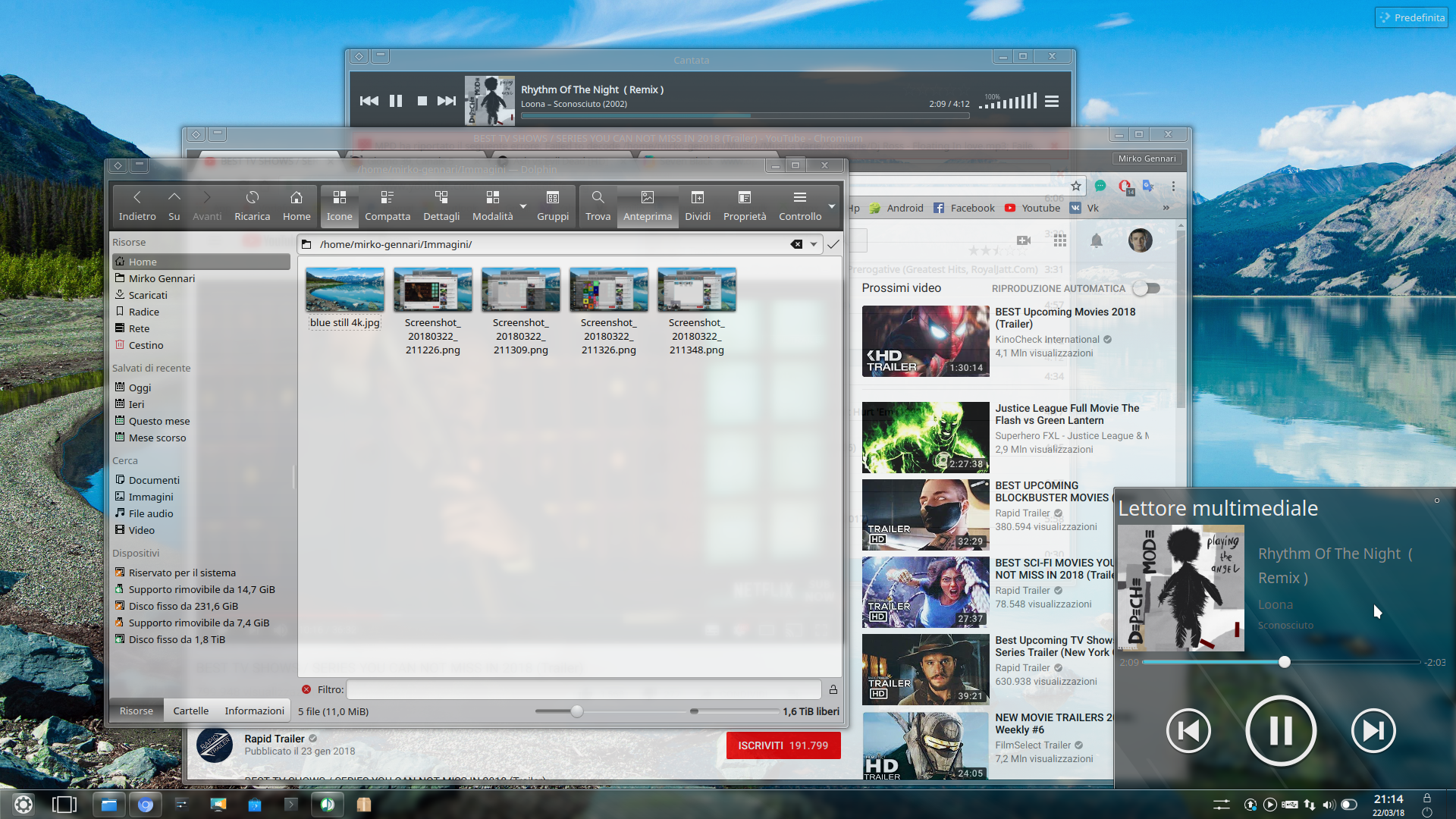1456x819 pixels.
Task: Go back with Indietro in Dolphin toolbar
Action: coord(137,206)
